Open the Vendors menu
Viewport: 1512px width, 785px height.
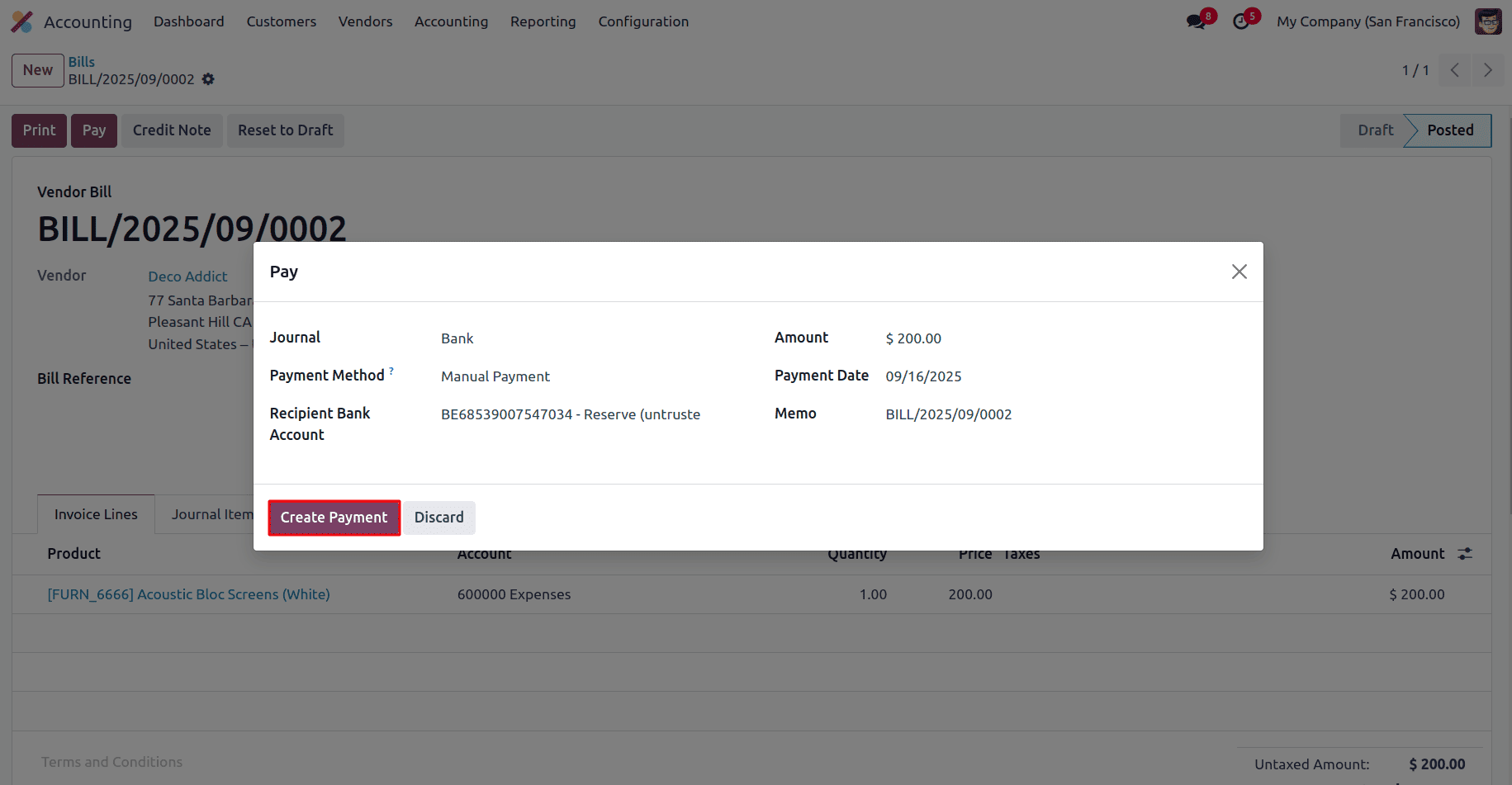pos(365,21)
